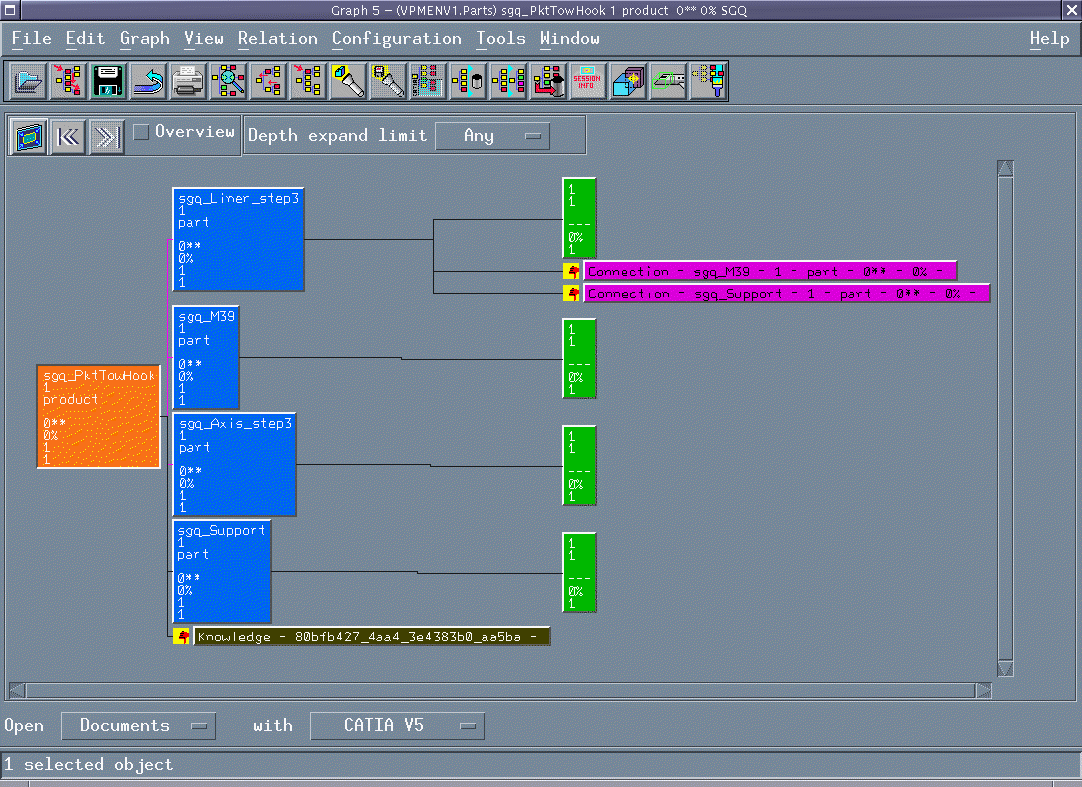Image resolution: width=1082 pixels, height=787 pixels.
Task: Open the Session Info icon
Action: (588, 81)
